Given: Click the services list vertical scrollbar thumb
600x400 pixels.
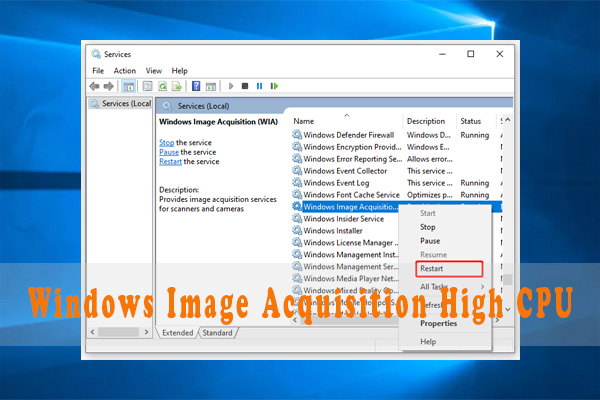Looking at the screenshot, I should (x=508, y=279).
